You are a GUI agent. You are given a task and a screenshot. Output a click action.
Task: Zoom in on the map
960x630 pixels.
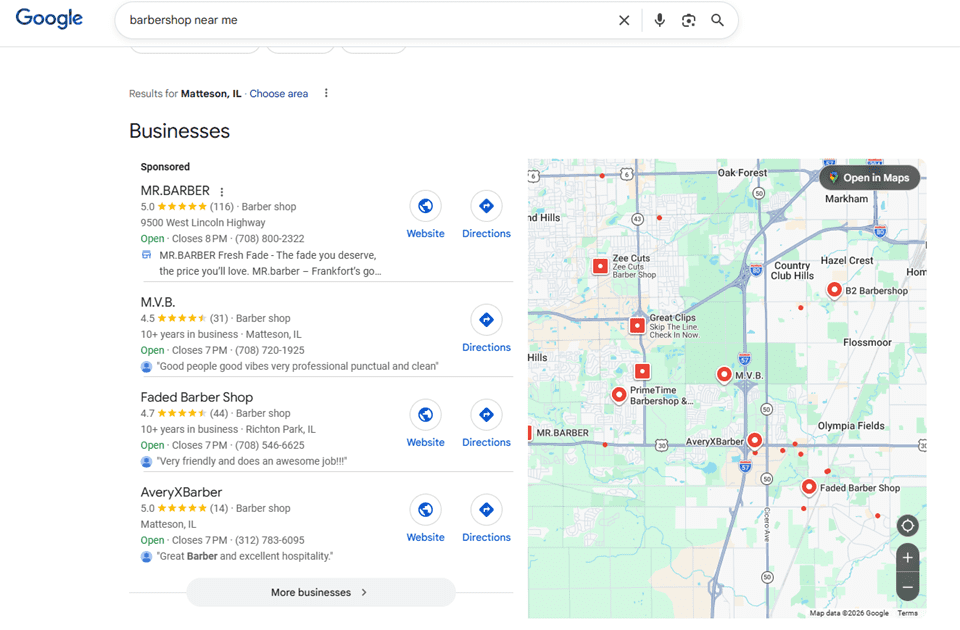pyautogui.click(x=907, y=558)
